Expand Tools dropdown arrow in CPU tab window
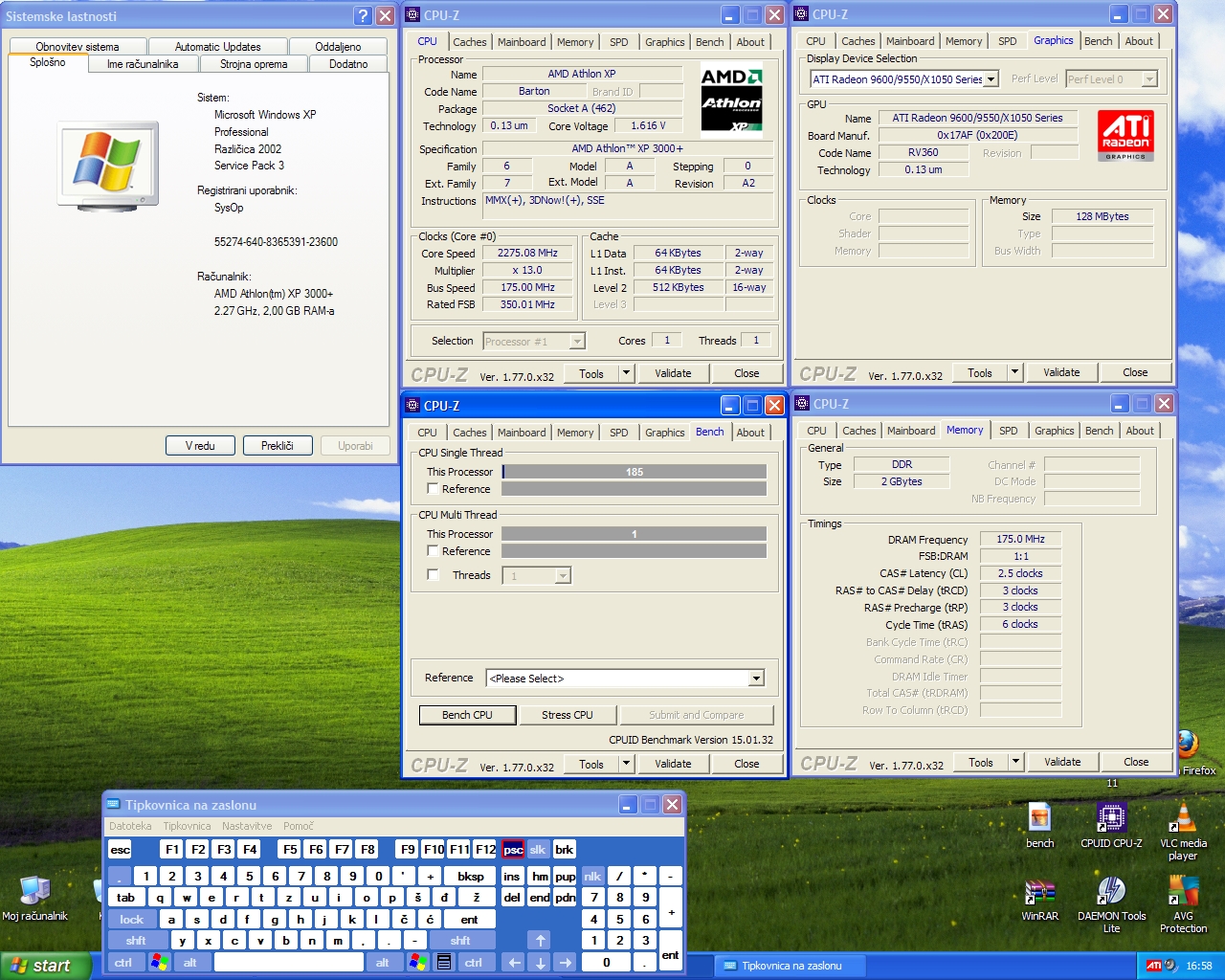 627,373
